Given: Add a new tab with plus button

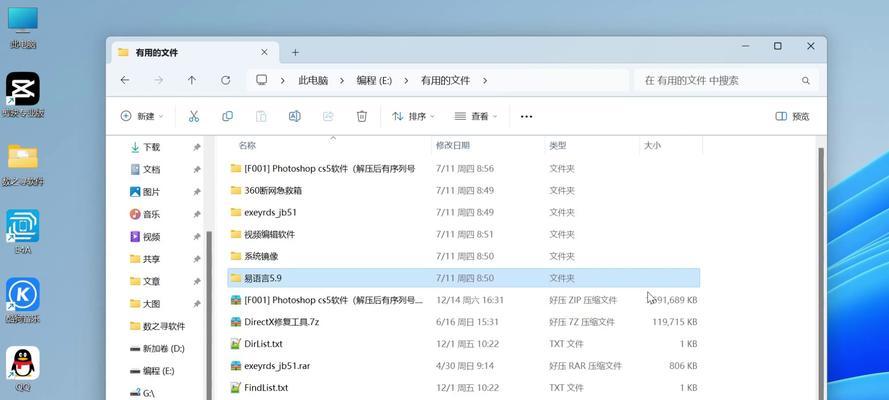Looking at the screenshot, I should [295, 52].
